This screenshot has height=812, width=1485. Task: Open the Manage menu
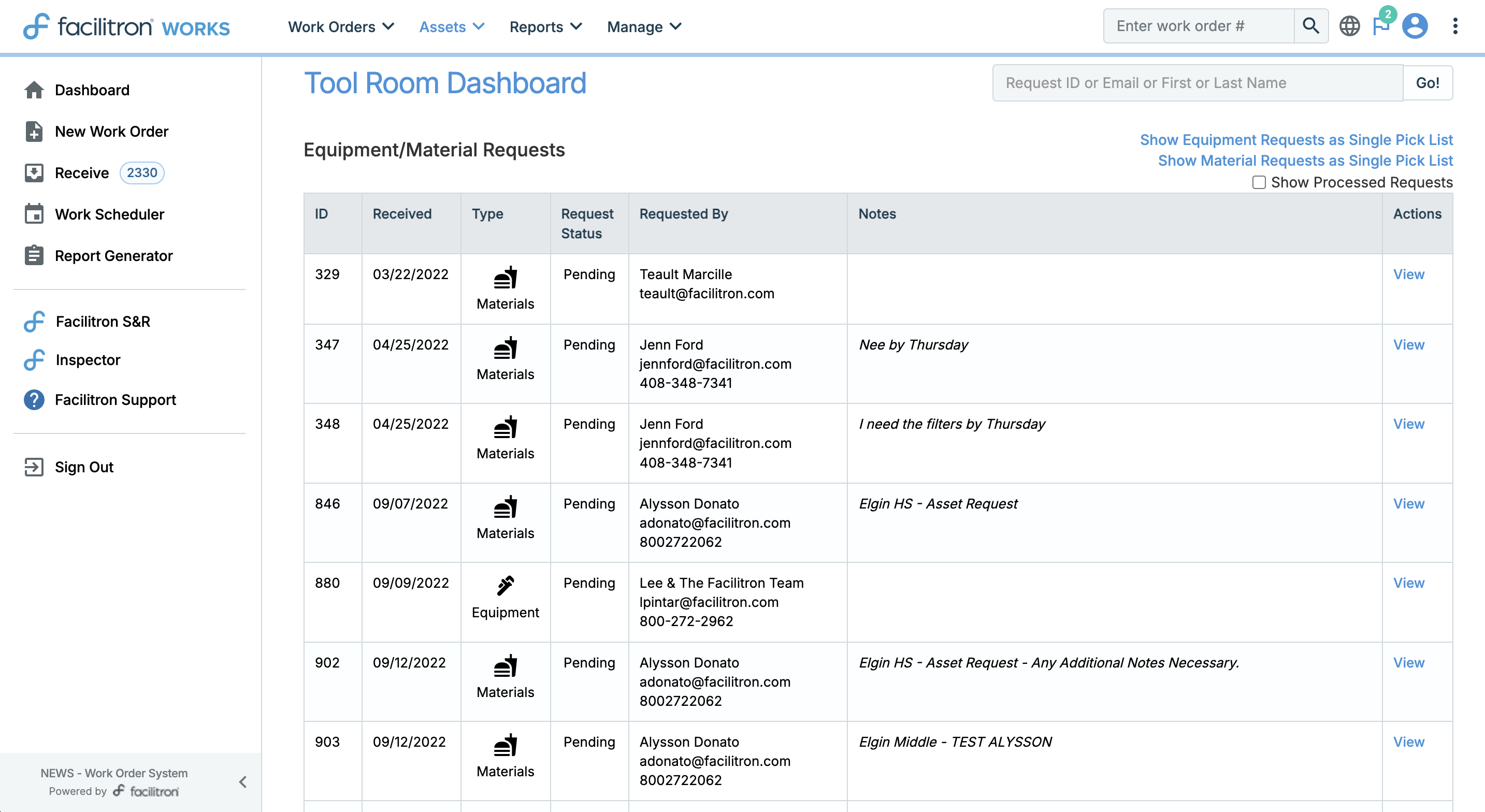coord(644,26)
